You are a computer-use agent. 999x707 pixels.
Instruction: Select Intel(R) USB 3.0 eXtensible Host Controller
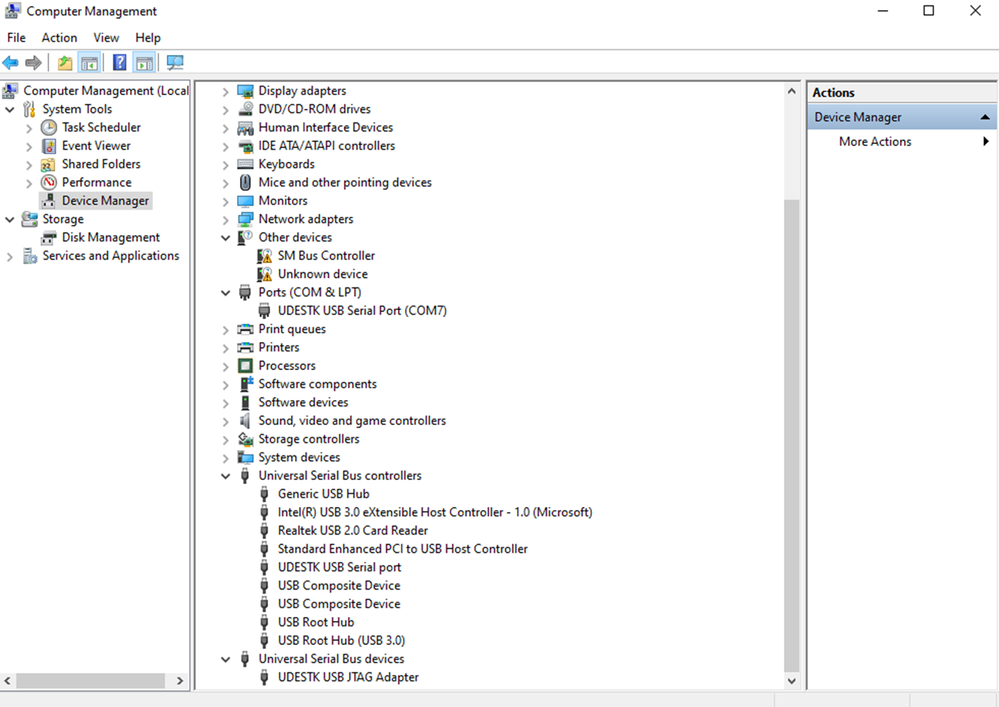[435, 512]
